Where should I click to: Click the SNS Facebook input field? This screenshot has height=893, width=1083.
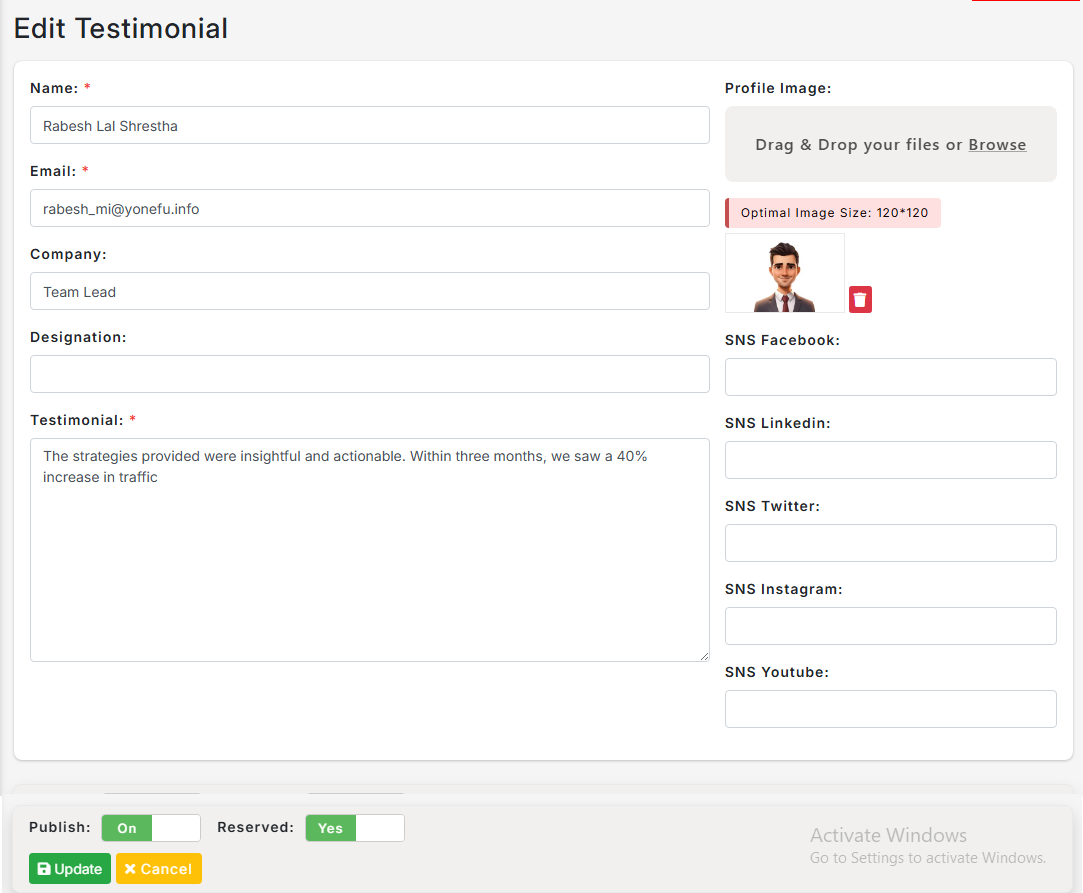(890, 377)
